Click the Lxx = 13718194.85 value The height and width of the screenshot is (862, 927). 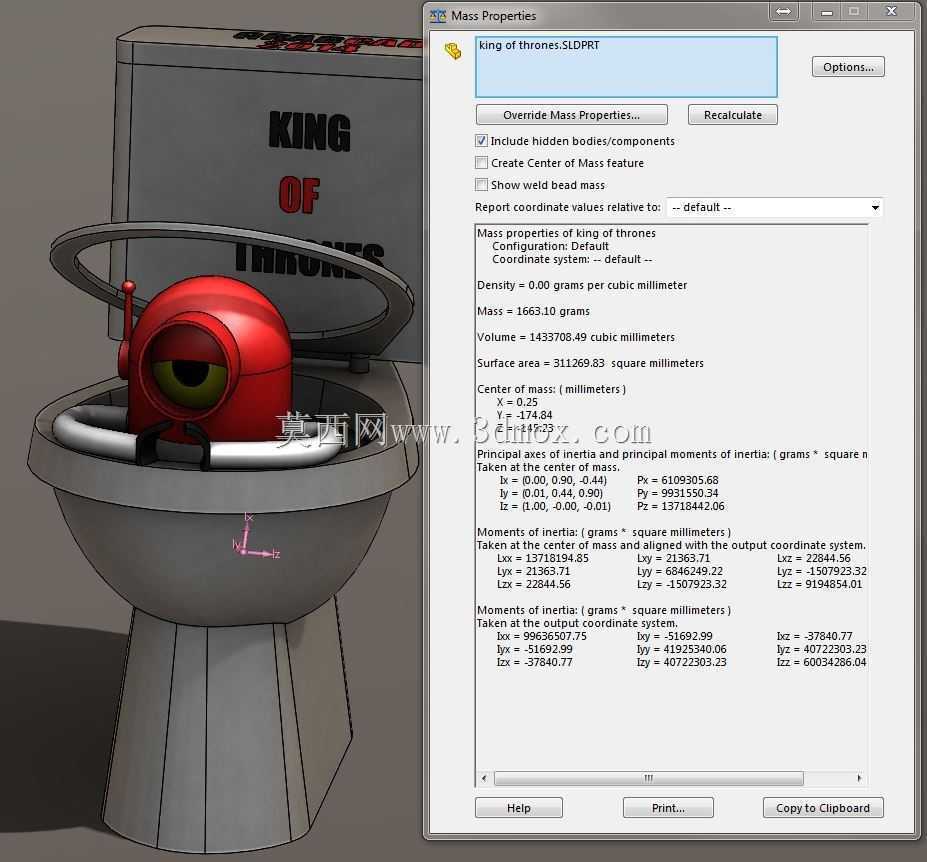pyautogui.click(x=543, y=558)
